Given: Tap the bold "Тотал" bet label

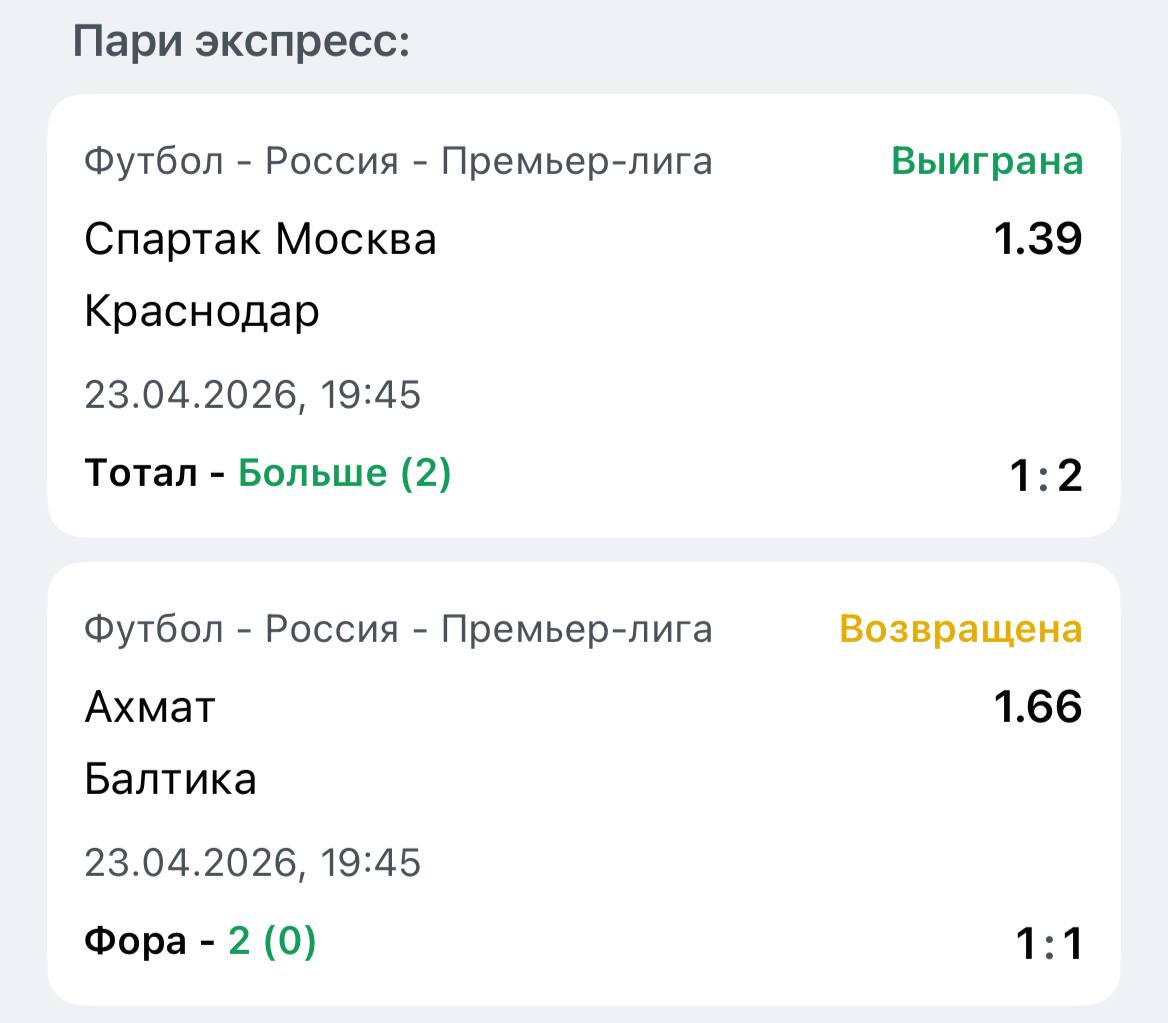Looking at the screenshot, I should point(140,473).
